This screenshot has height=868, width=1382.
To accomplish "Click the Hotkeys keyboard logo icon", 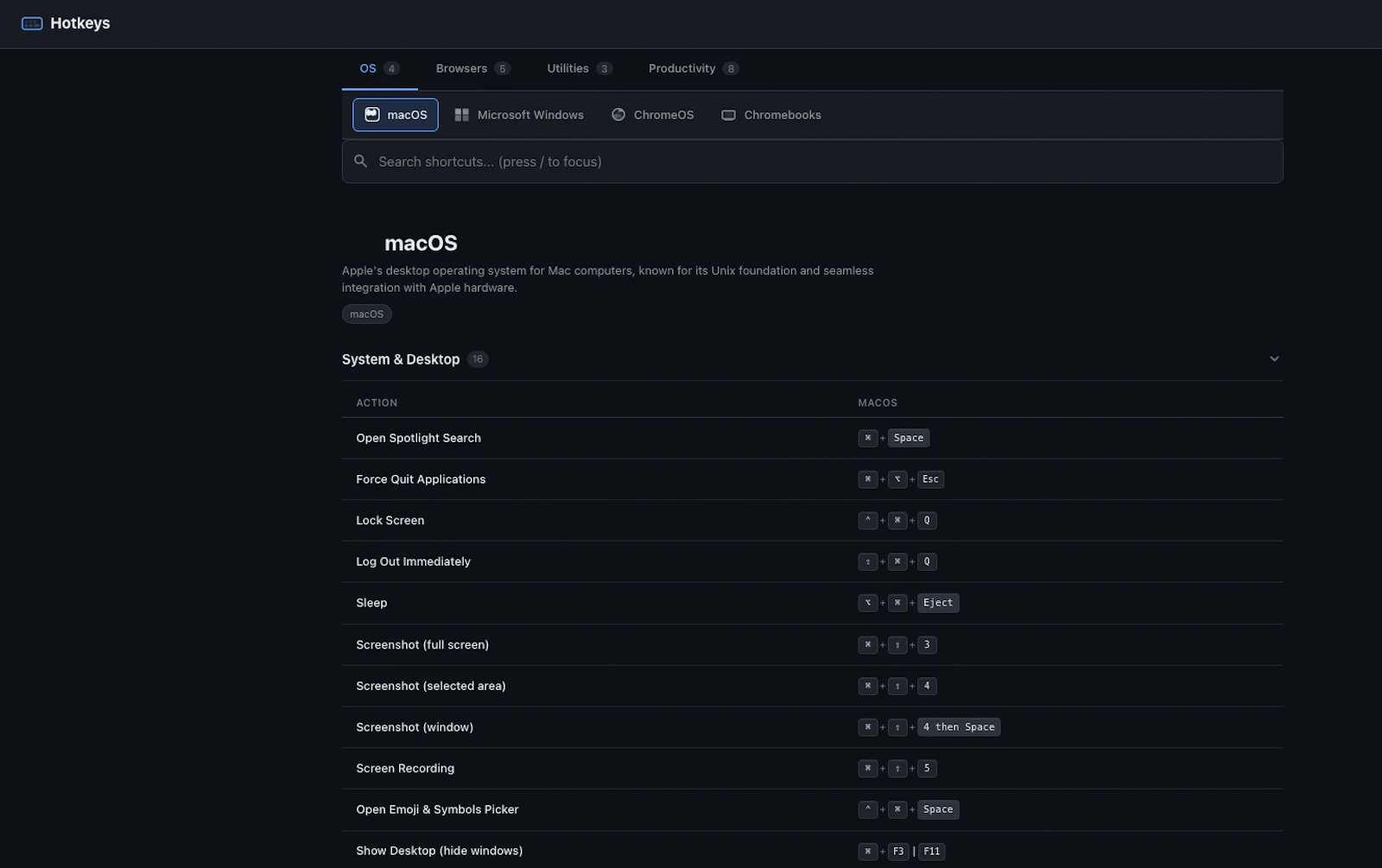I will coord(32,23).
